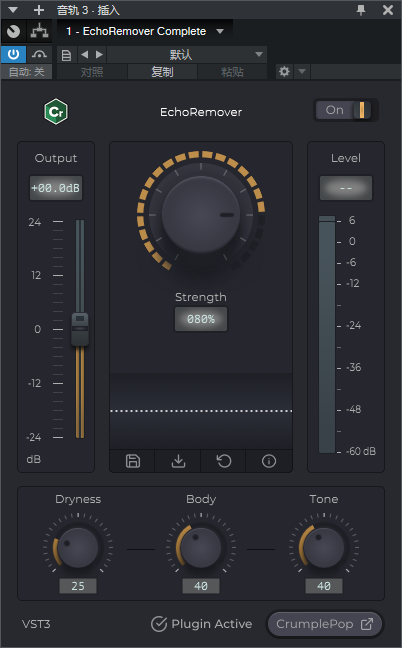Click the dotted threshold line display
Screen dimensions: 402x648
point(201,411)
